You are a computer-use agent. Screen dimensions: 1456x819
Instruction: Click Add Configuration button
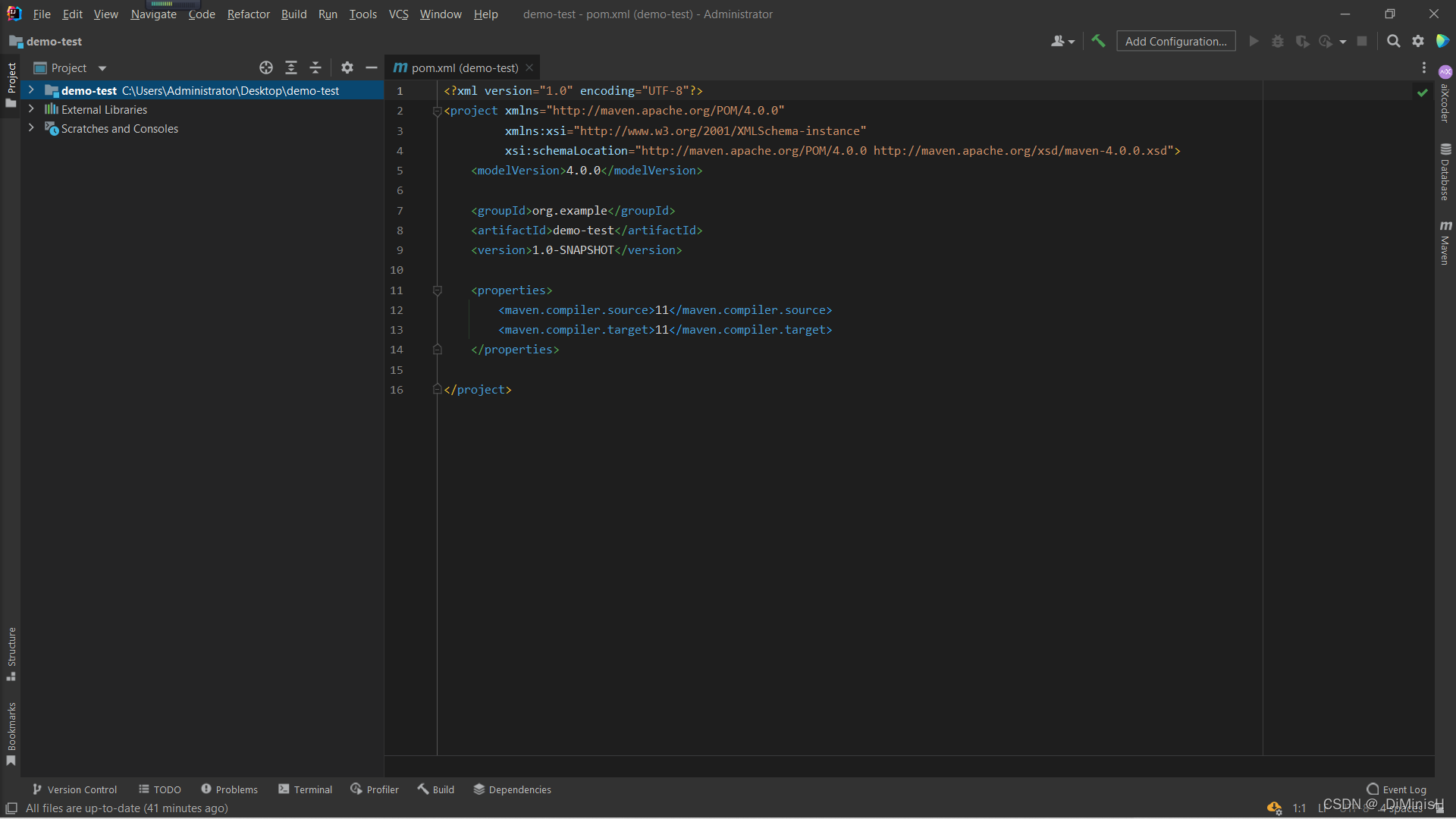1175,41
